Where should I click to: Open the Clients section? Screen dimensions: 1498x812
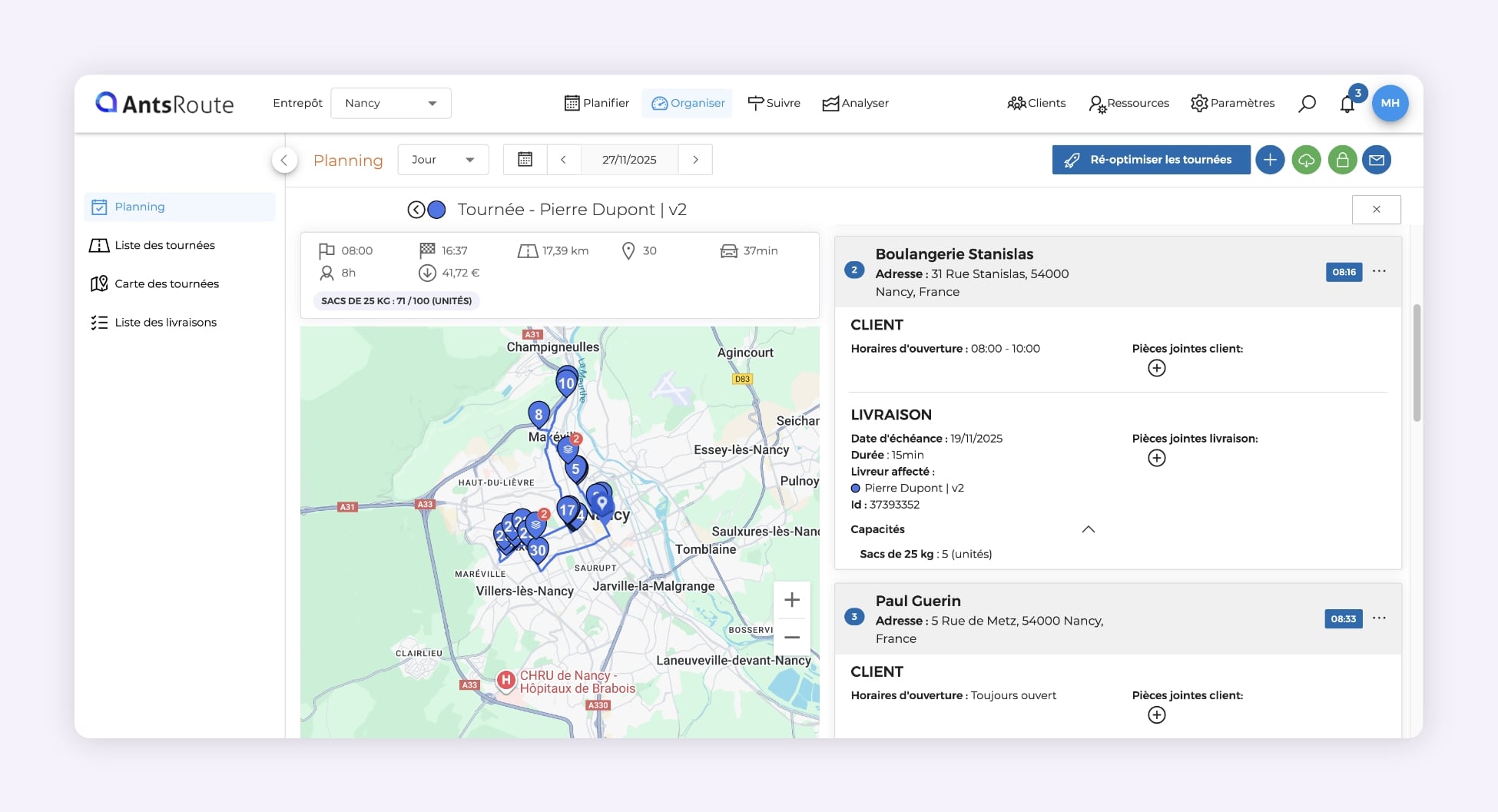point(1036,103)
